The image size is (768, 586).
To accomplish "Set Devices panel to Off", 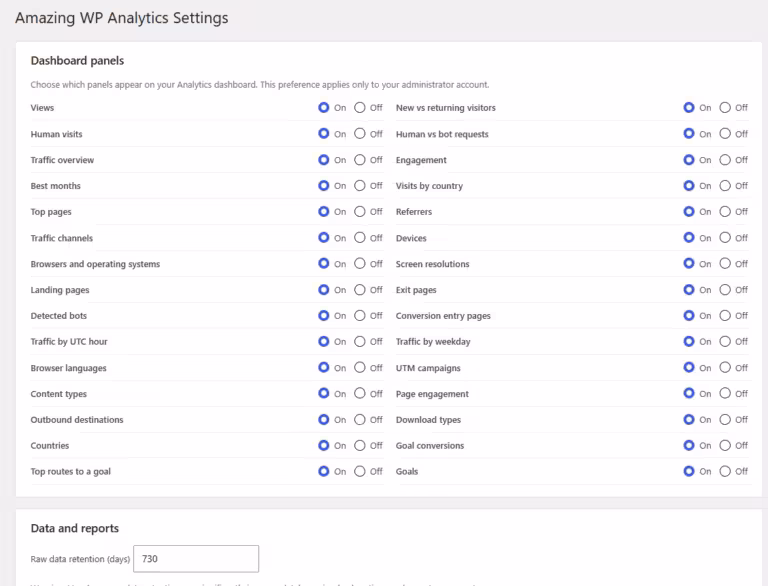I will [725, 237].
